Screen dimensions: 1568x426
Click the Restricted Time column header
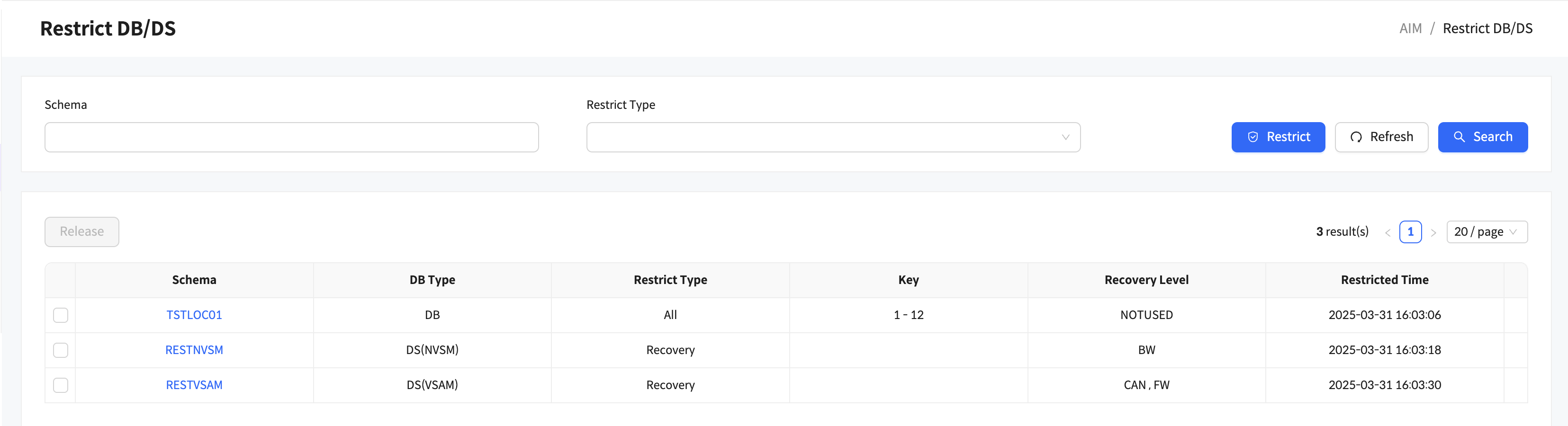(1384, 280)
